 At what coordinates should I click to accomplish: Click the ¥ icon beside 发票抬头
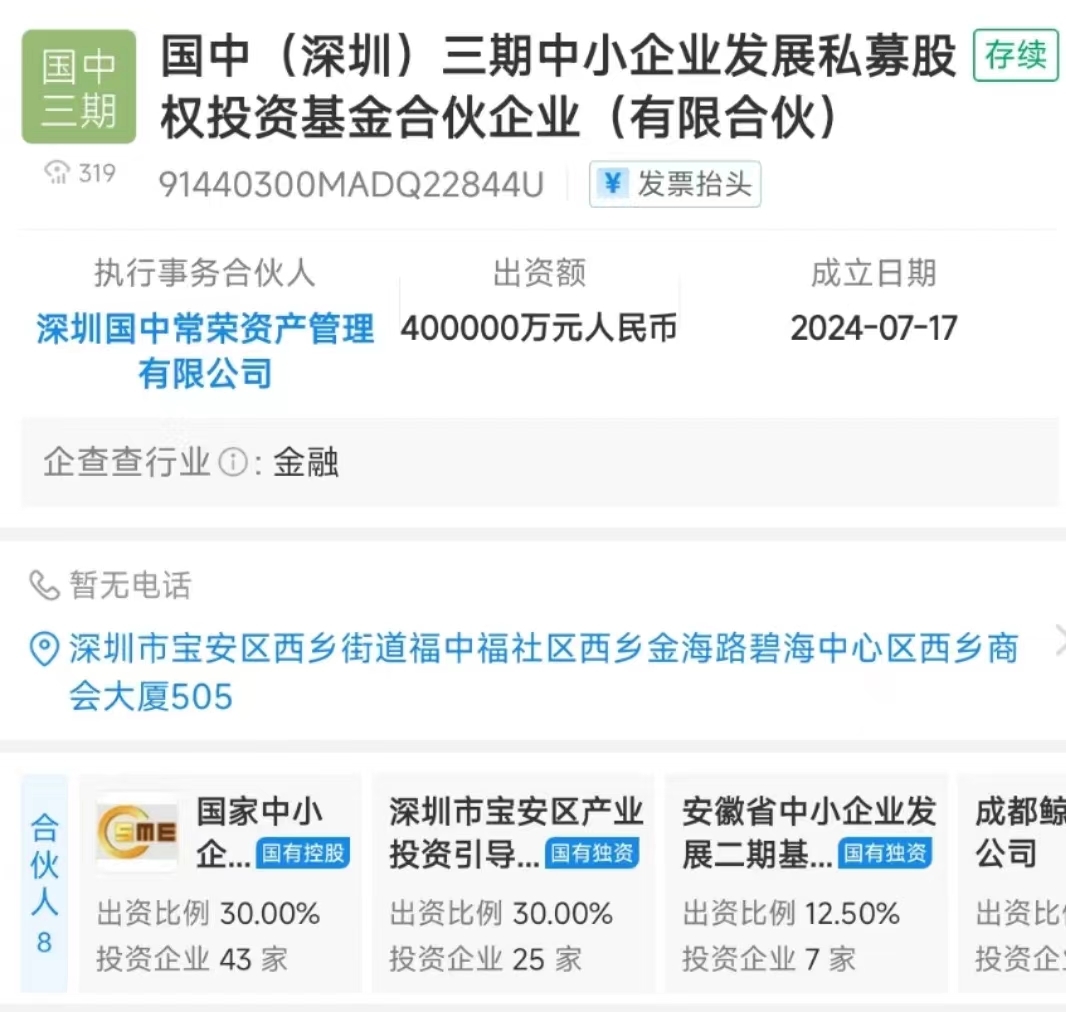[612, 184]
